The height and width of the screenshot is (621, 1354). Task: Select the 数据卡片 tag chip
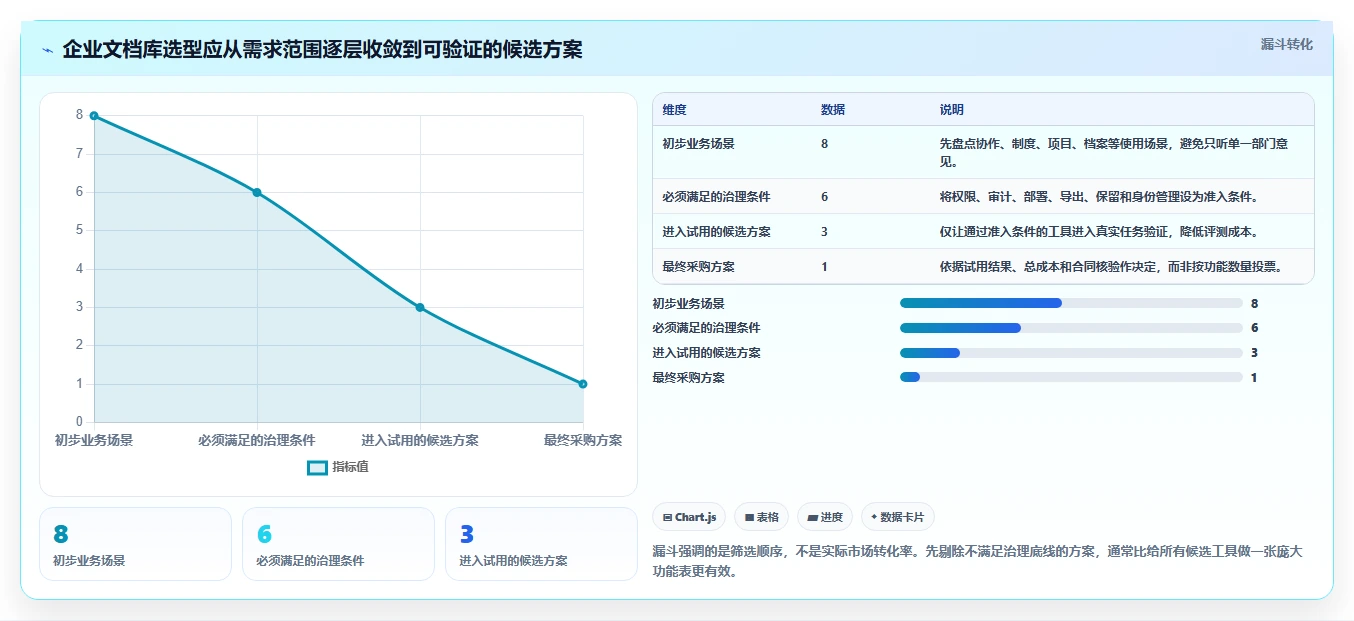[x=897, y=517]
